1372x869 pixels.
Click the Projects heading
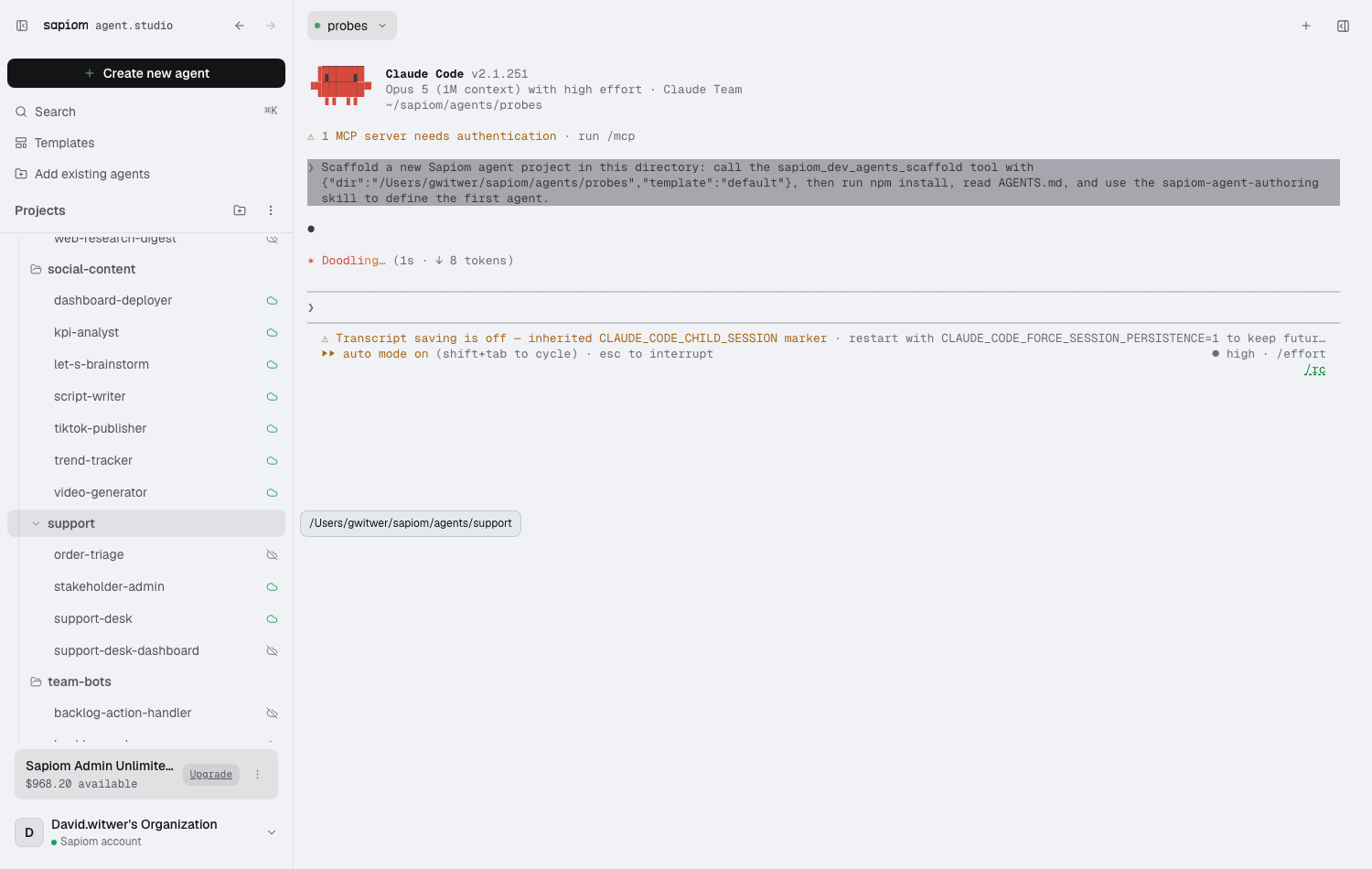point(40,210)
